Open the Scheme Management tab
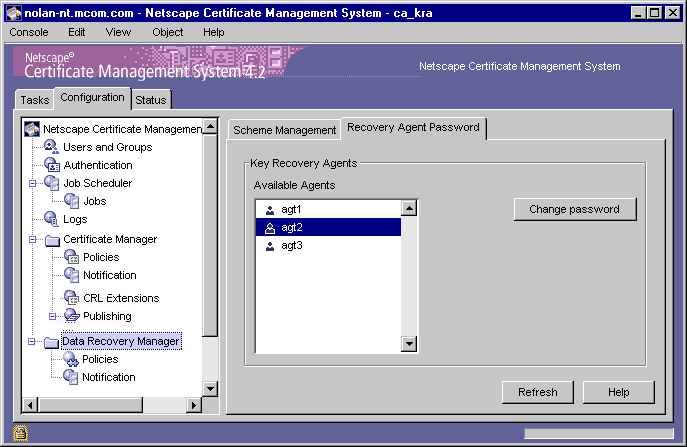Image resolution: width=687 pixels, height=447 pixels. tap(284, 130)
